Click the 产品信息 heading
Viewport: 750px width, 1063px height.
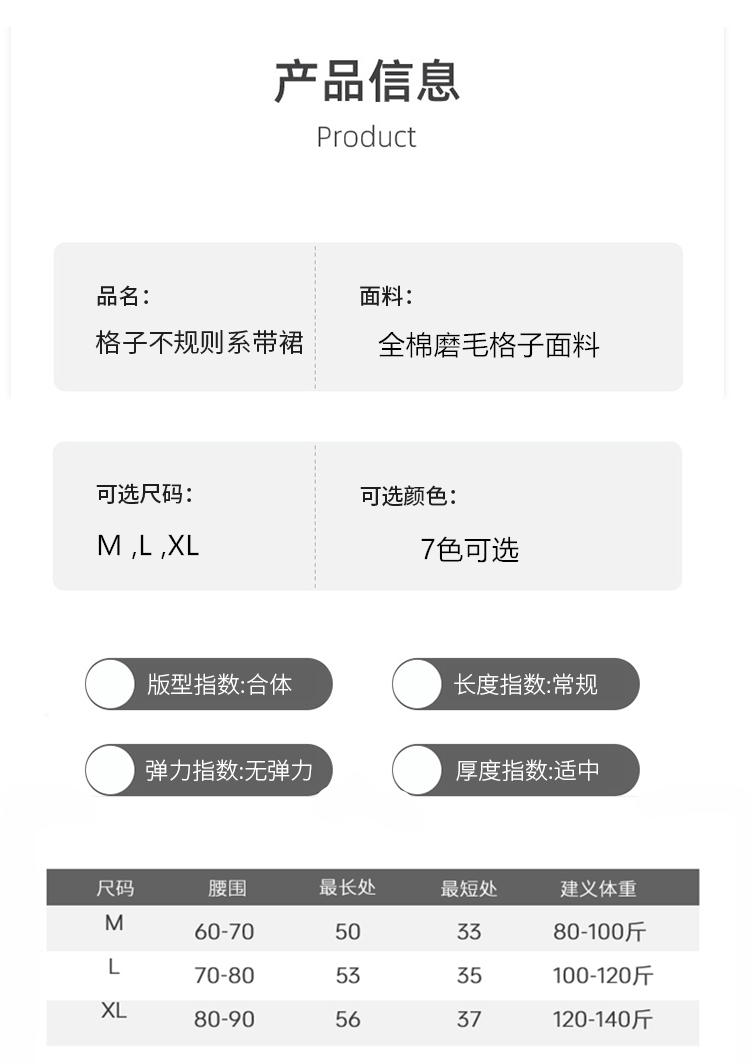[367, 82]
